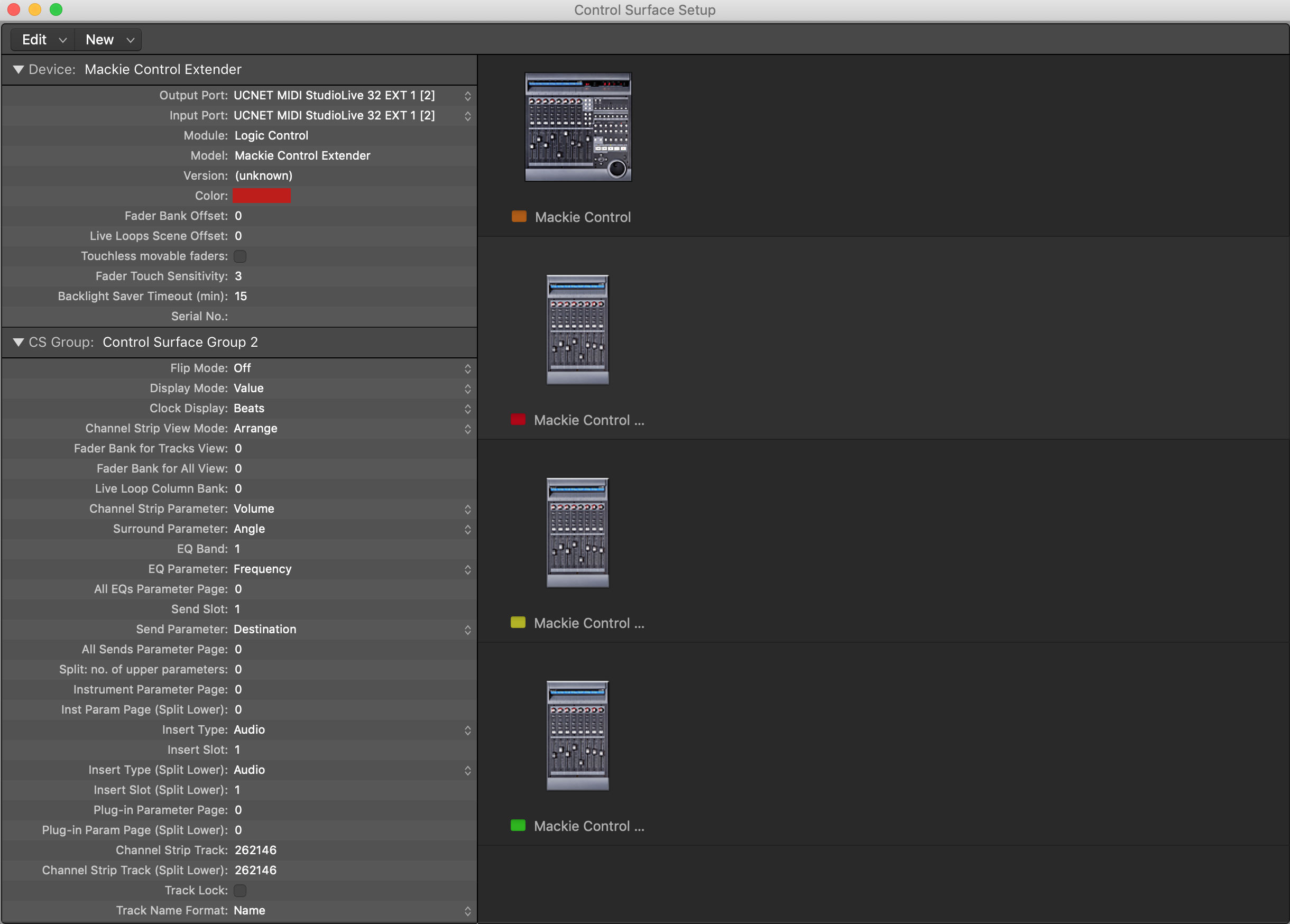Open the Flip Mode dropdown
This screenshot has height=924, width=1290.
pyautogui.click(x=468, y=368)
